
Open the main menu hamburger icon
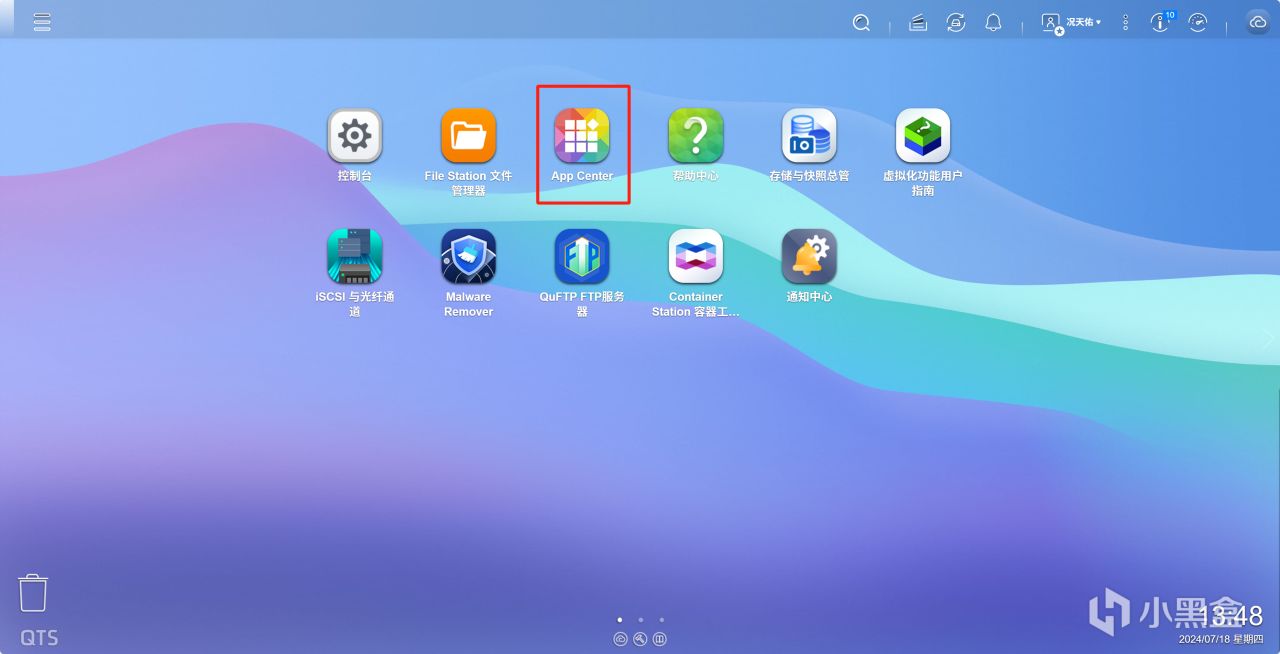coord(42,22)
